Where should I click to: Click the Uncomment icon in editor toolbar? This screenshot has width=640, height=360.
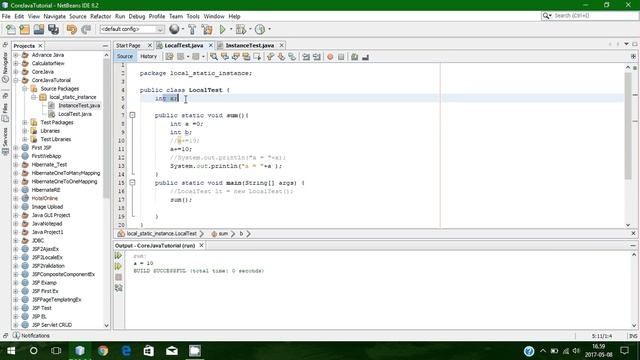coord(365,57)
